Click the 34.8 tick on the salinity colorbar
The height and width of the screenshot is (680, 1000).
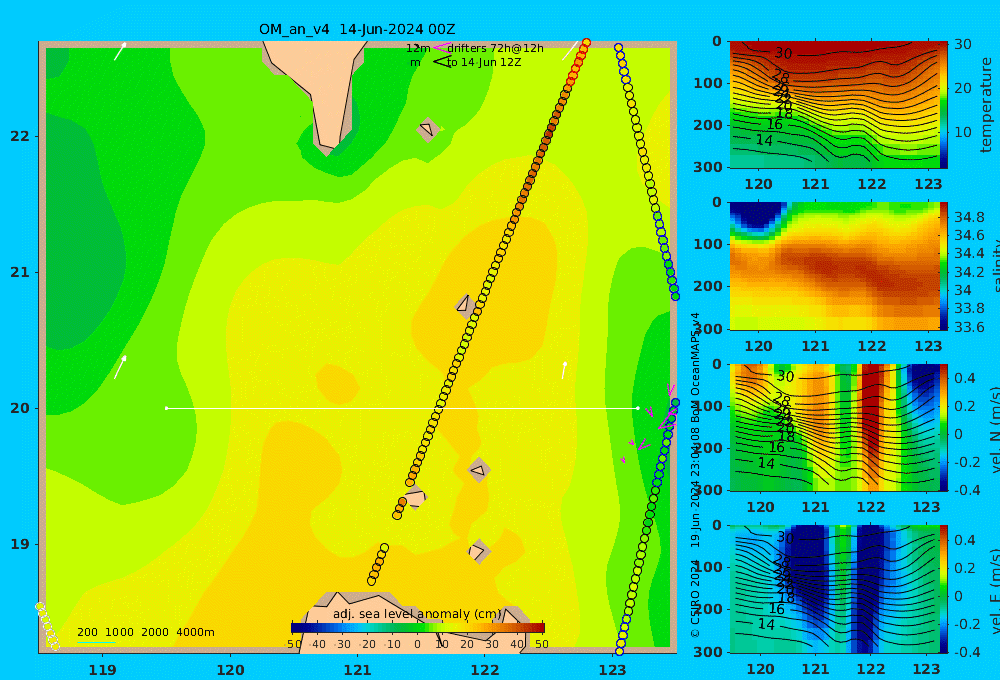[x=969, y=217]
